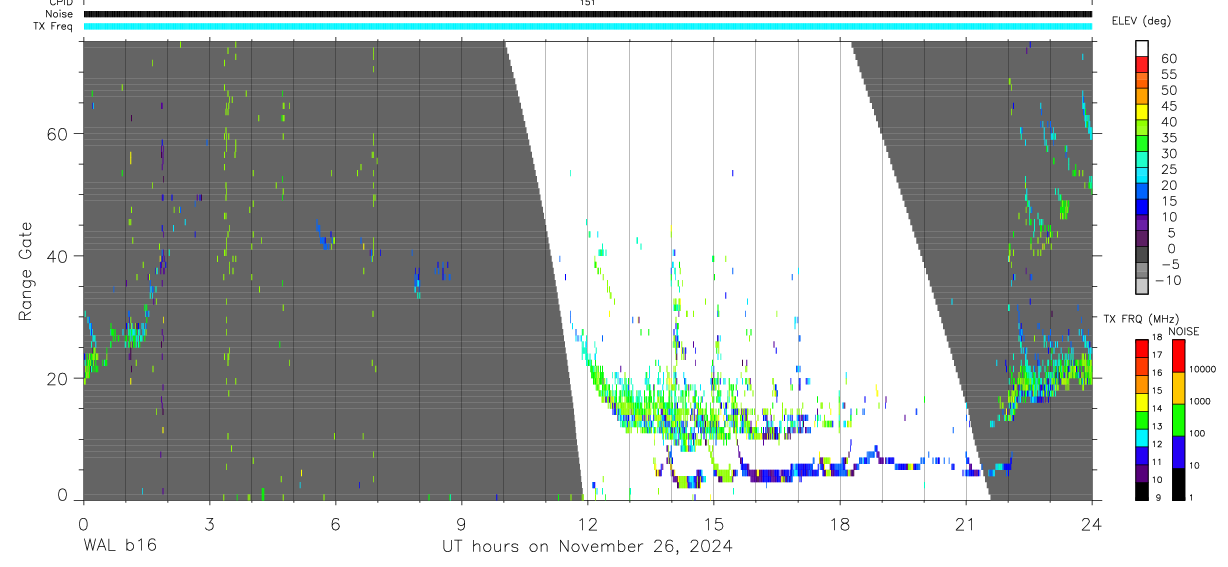Screen dimensions: 1228x567
Task: Click the 'WAL b16' radar beam label
Action: [x=119, y=546]
